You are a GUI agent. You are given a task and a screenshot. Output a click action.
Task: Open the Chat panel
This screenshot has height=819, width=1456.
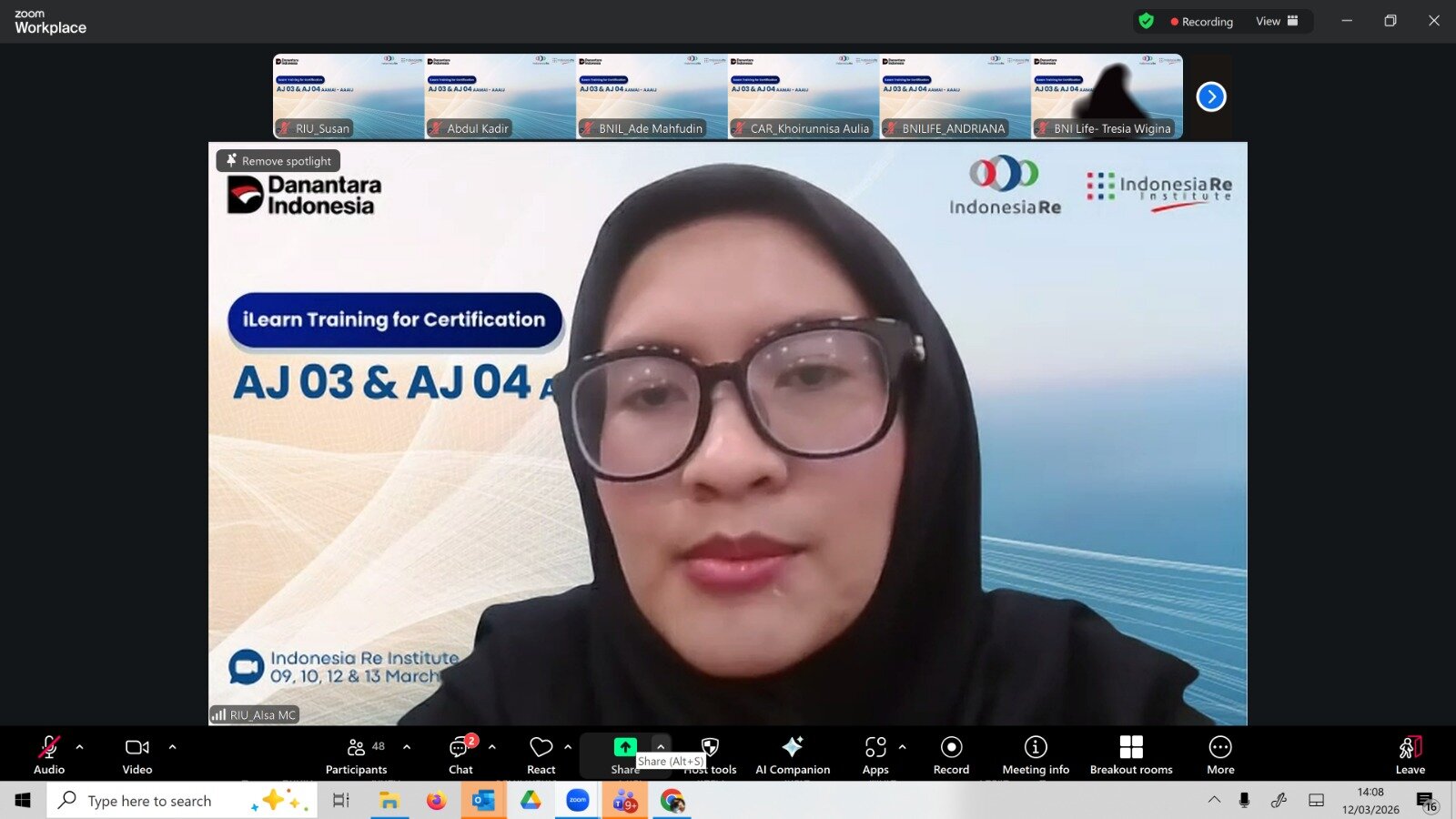pos(460,754)
